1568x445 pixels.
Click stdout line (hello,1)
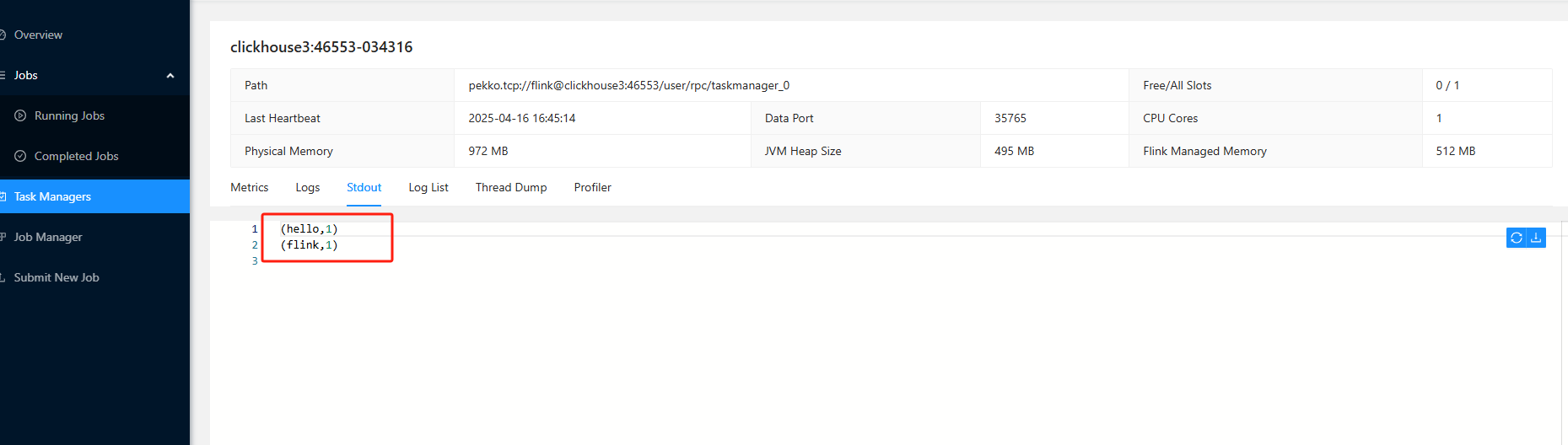[309, 228]
